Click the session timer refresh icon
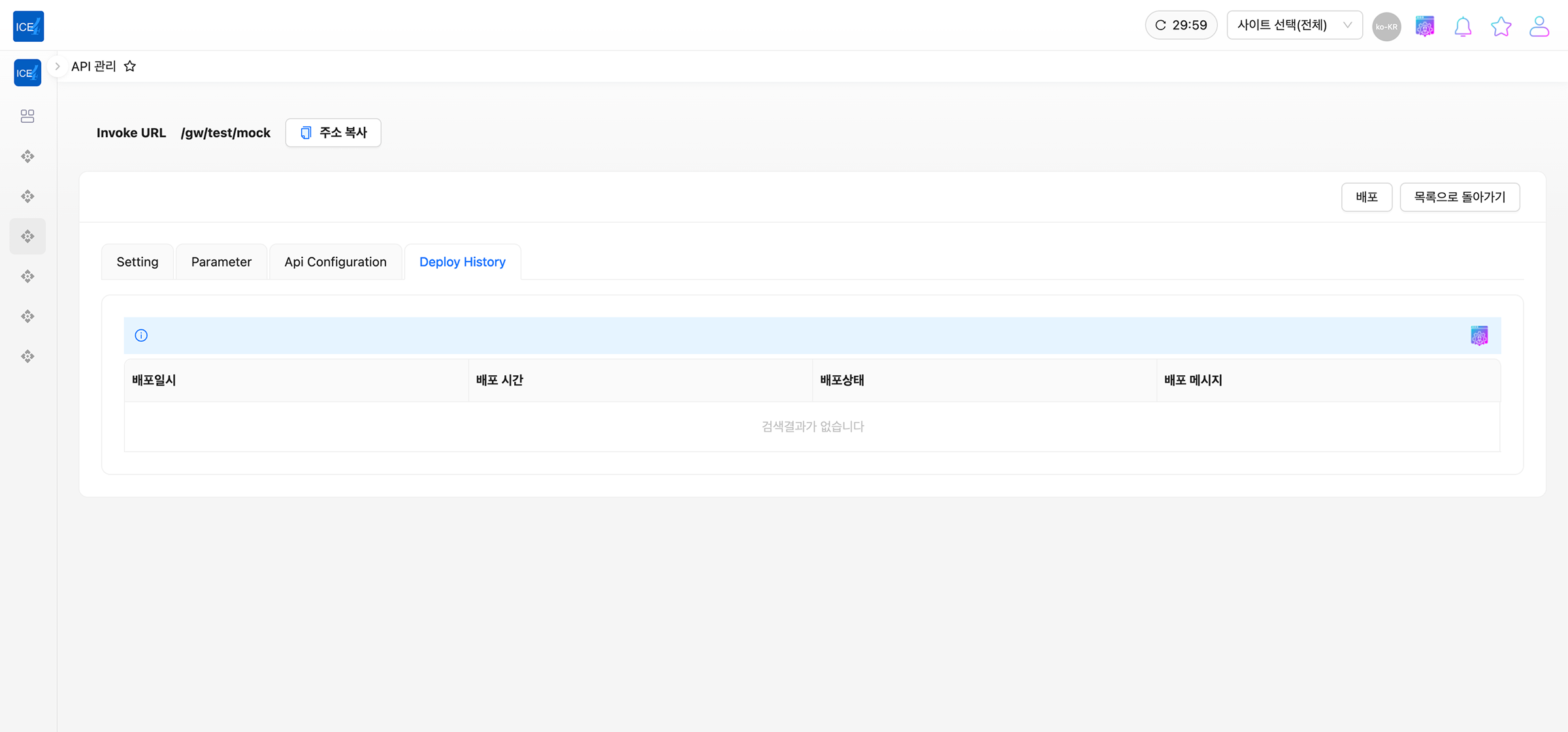Image resolution: width=1568 pixels, height=732 pixels. (x=1160, y=25)
